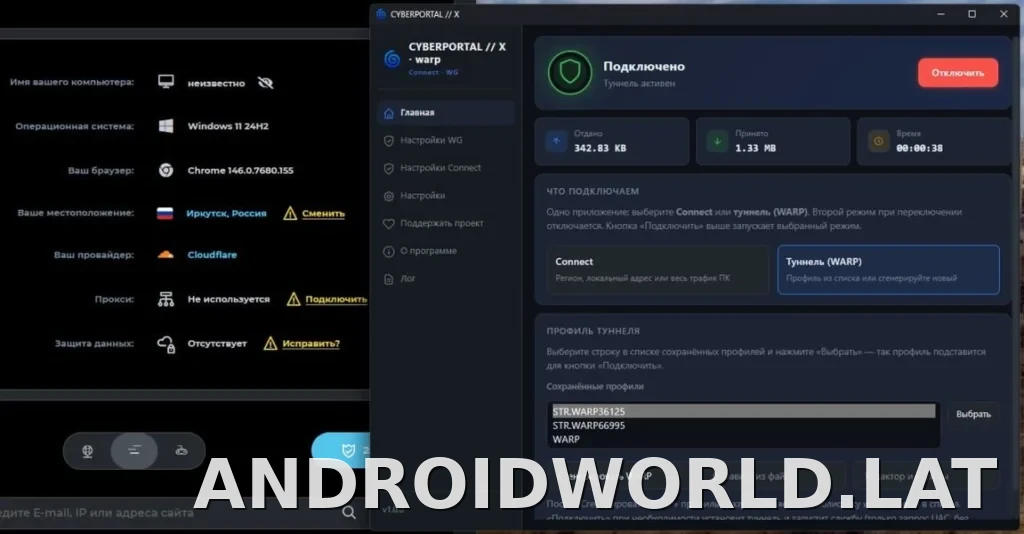Click the Исправить? data protection link
This screenshot has width=1024, height=534.
(x=311, y=343)
